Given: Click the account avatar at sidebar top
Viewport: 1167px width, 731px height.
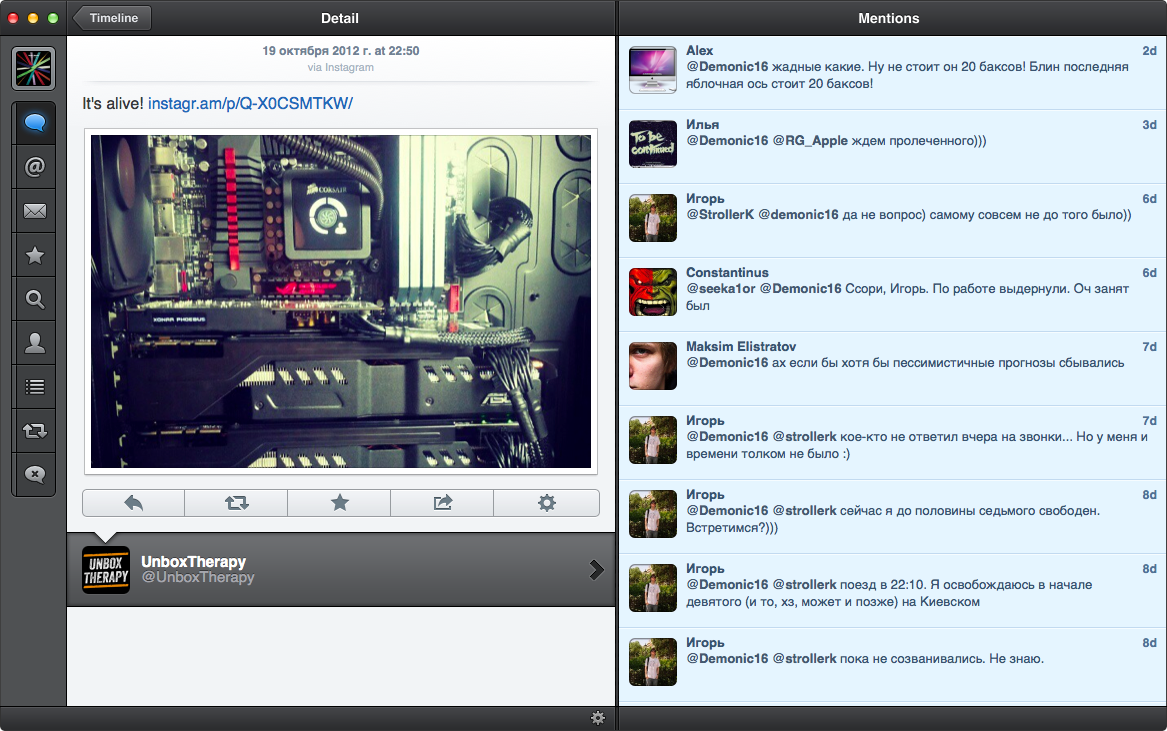Looking at the screenshot, I should click(x=34, y=68).
